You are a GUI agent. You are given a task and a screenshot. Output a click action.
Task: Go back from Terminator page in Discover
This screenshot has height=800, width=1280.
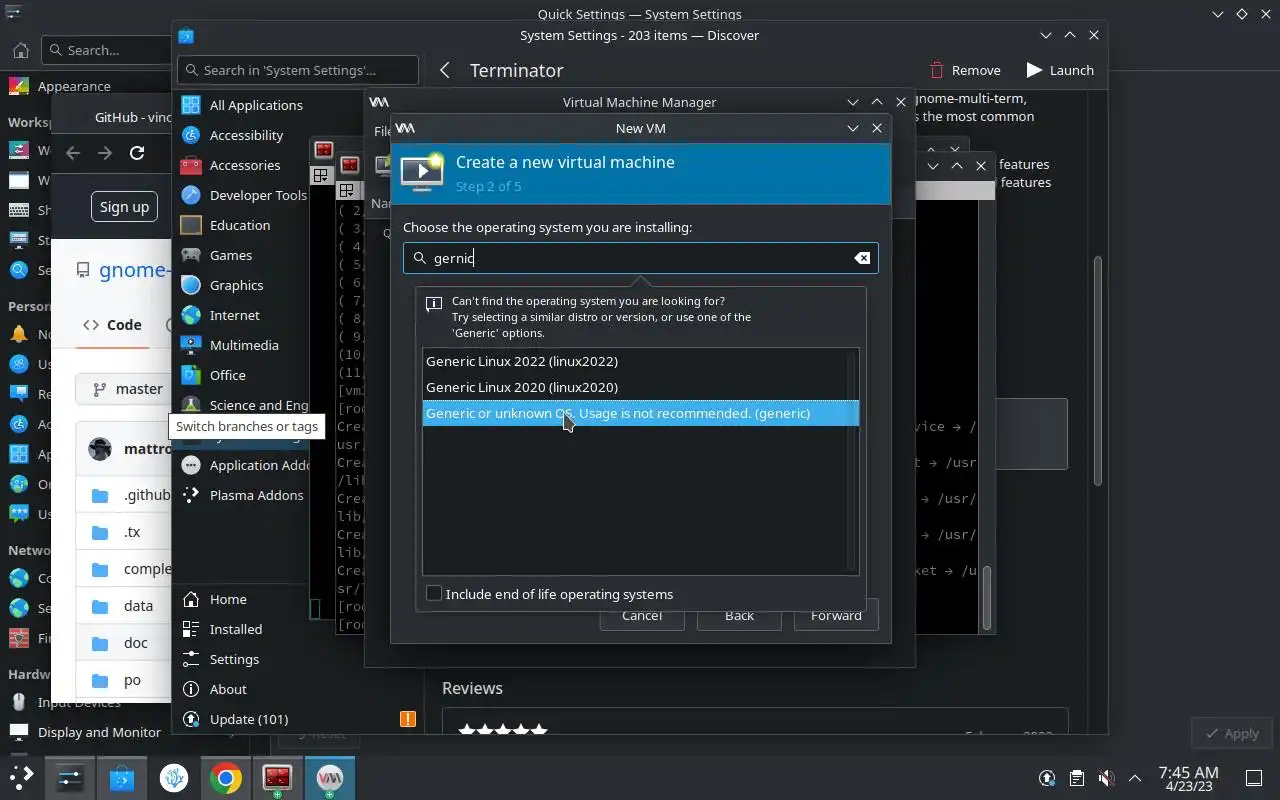coord(445,70)
